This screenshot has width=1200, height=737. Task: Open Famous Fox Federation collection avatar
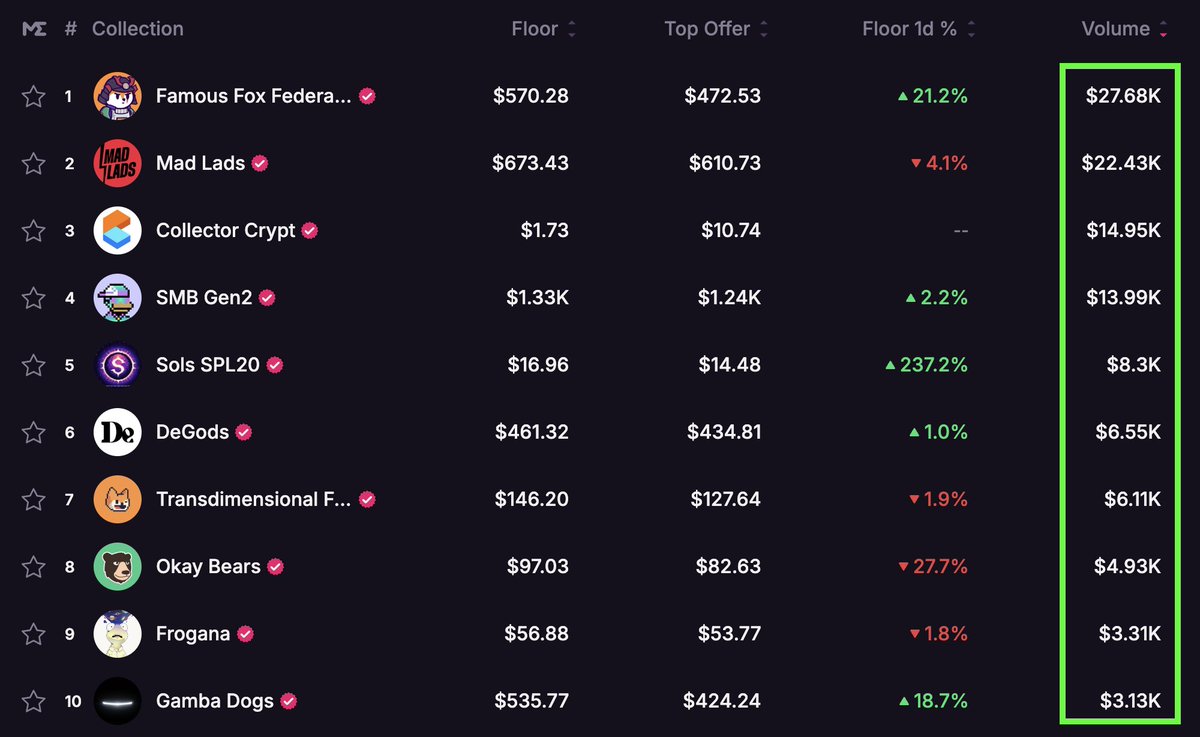point(118,96)
